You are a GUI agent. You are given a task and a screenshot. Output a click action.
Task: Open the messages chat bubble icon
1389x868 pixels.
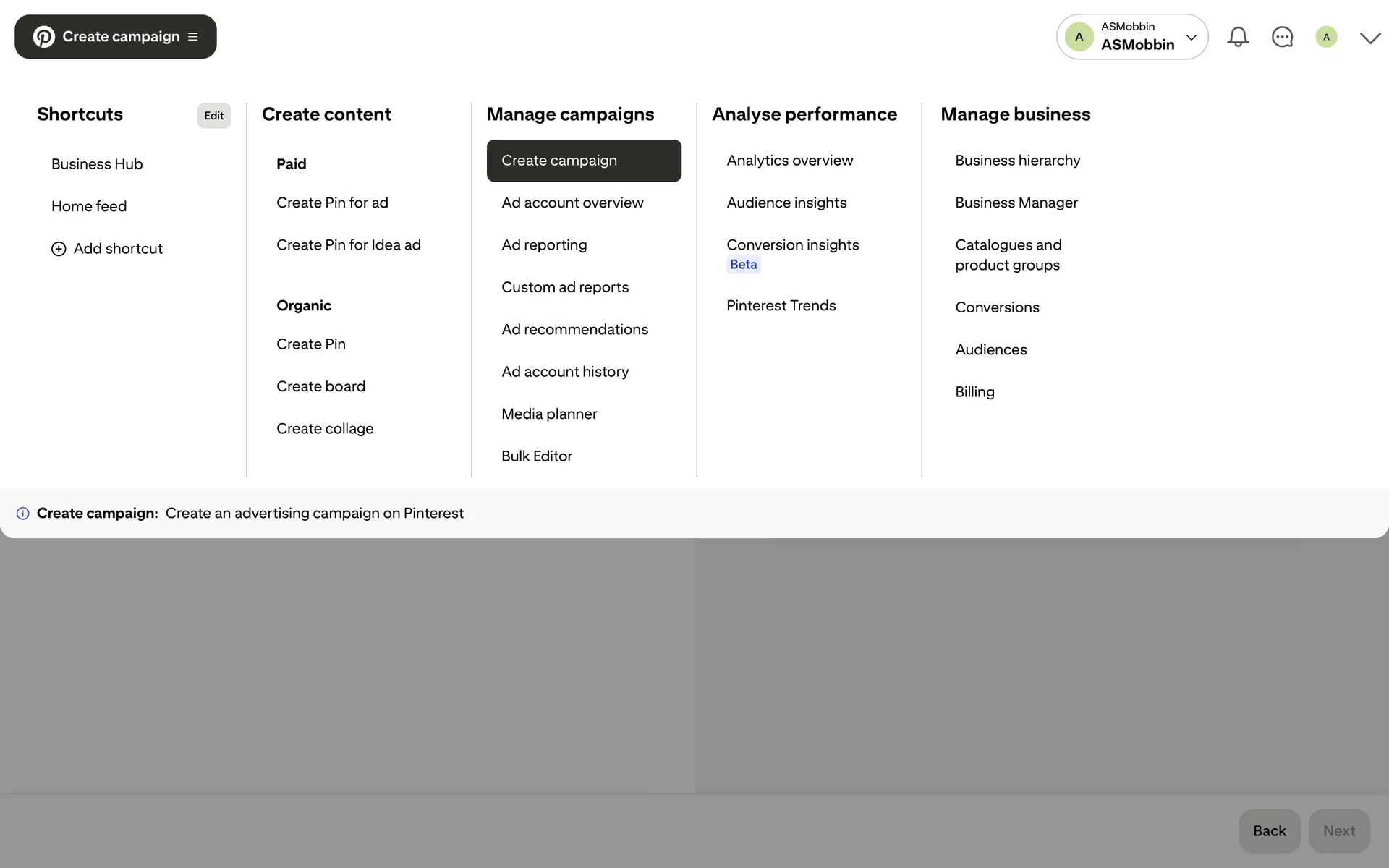coord(1282,37)
